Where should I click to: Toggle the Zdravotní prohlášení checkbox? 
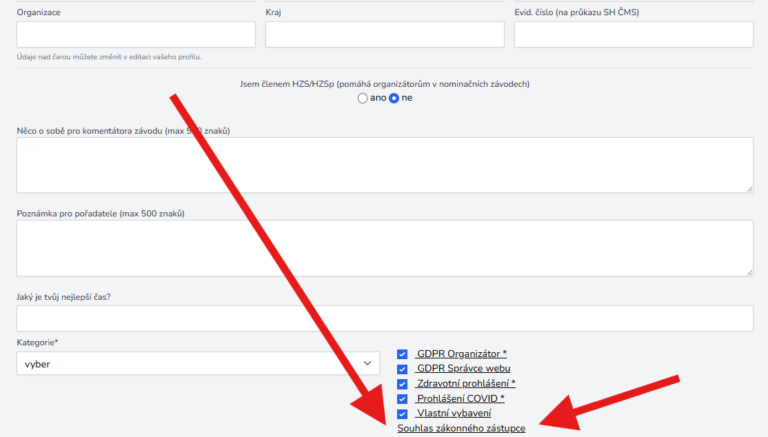(x=402, y=384)
